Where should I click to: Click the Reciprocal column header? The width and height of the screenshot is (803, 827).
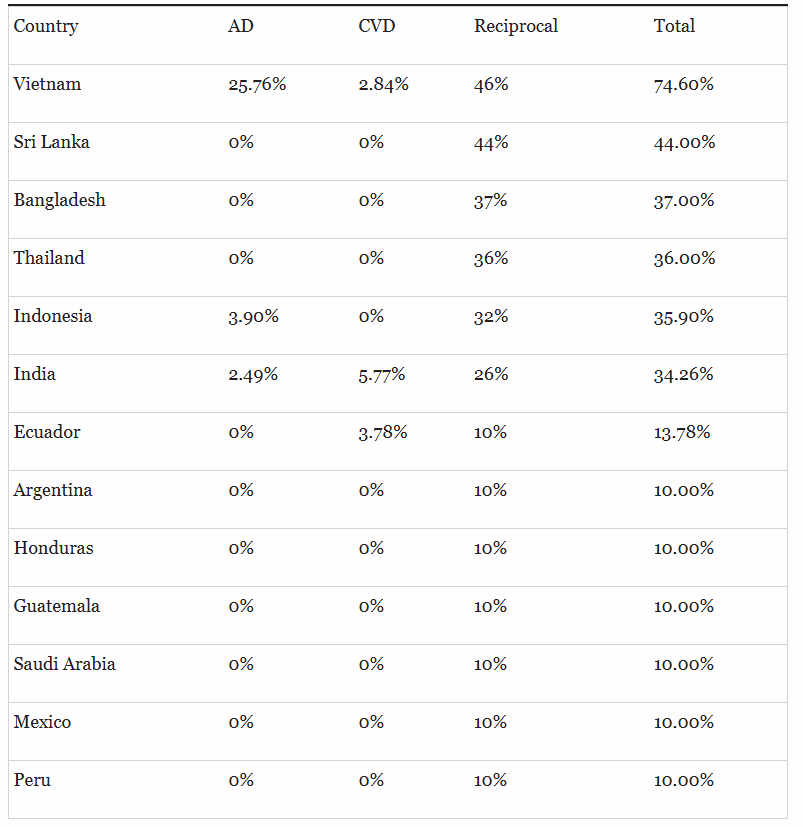(515, 26)
